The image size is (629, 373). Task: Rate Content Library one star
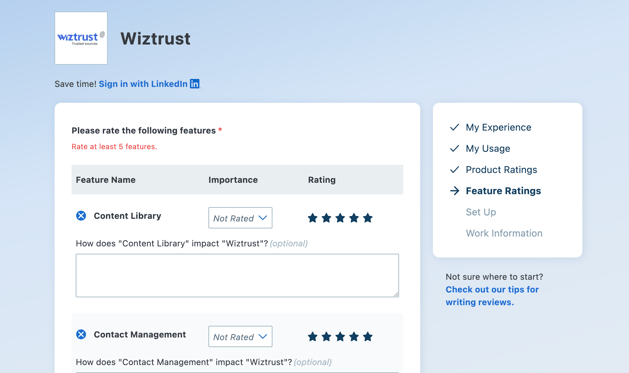point(312,218)
